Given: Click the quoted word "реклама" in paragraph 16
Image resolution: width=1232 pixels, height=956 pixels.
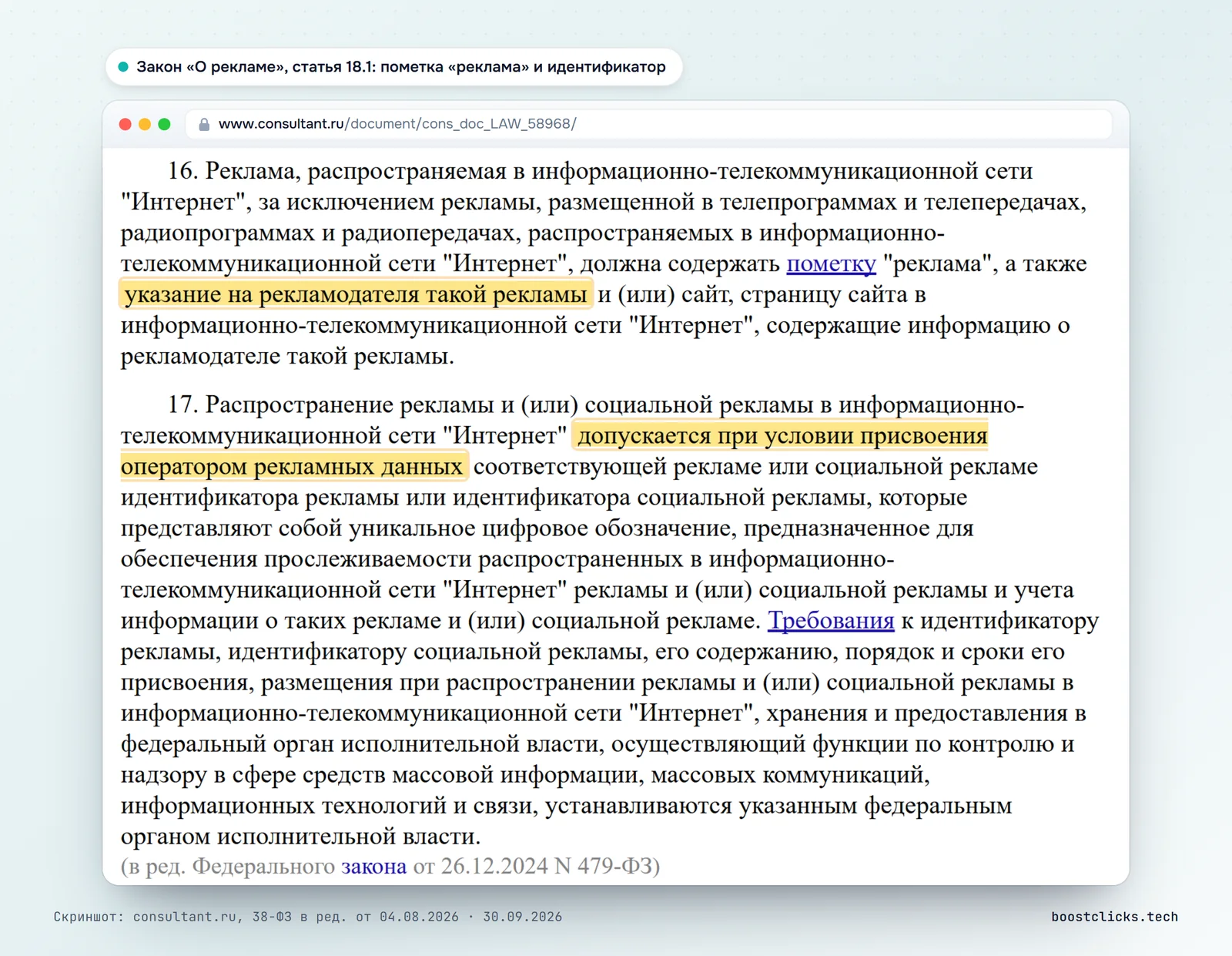Looking at the screenshot, I should [x=937, y=264].
